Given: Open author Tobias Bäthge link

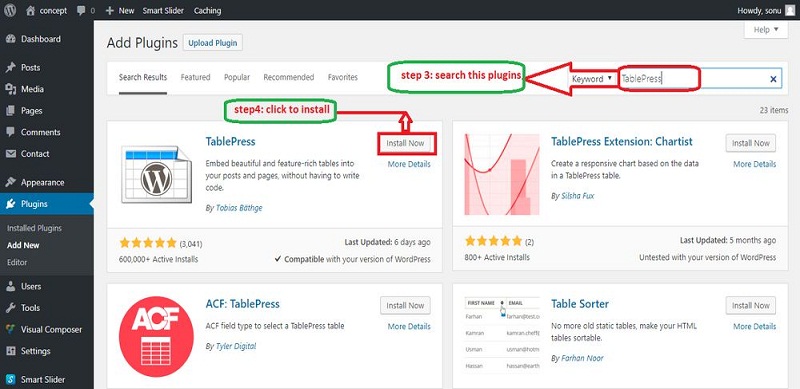Looking at the screenshot, I should click(x=239, y=208).
